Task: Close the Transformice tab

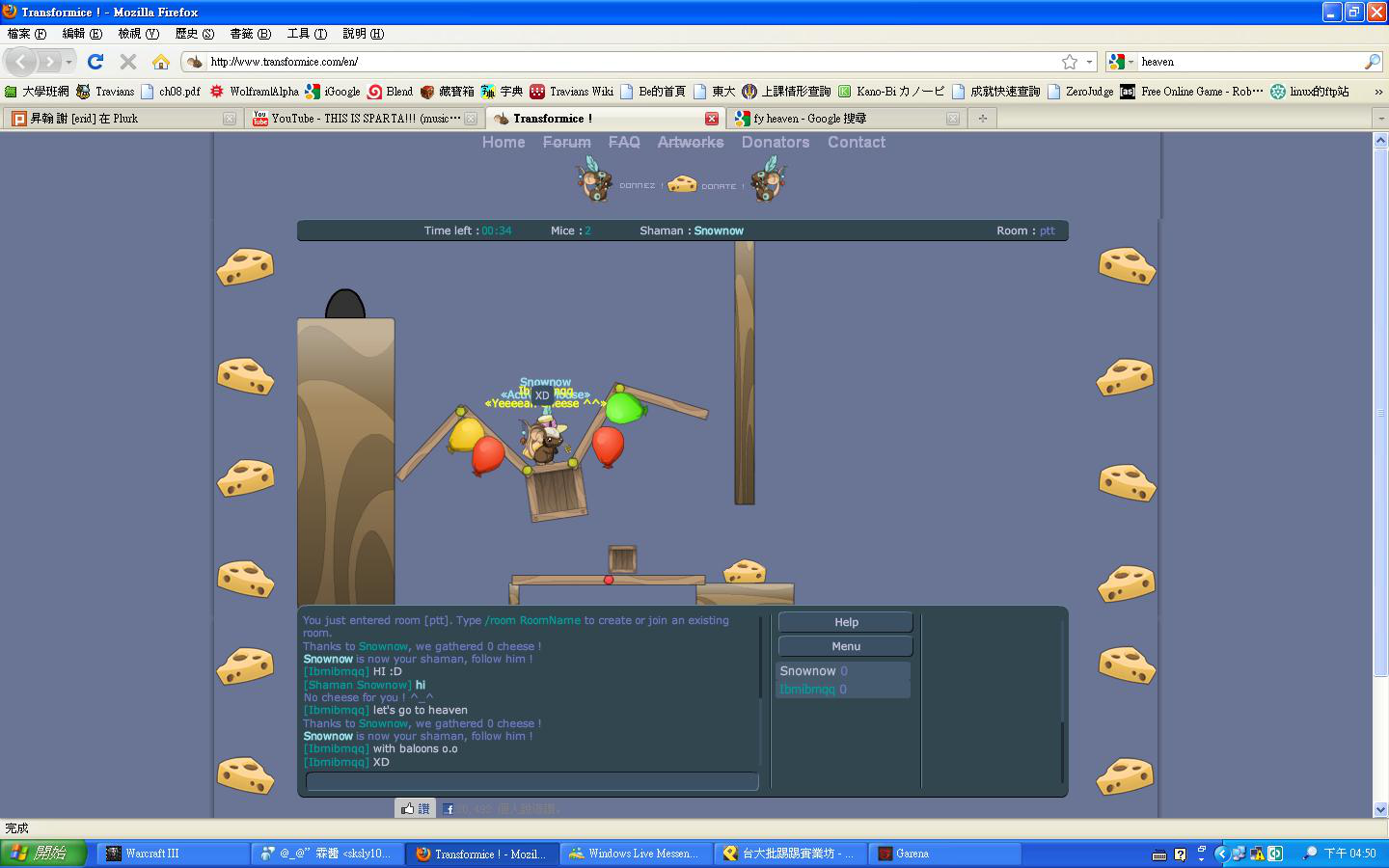Action: click(711, 119)
